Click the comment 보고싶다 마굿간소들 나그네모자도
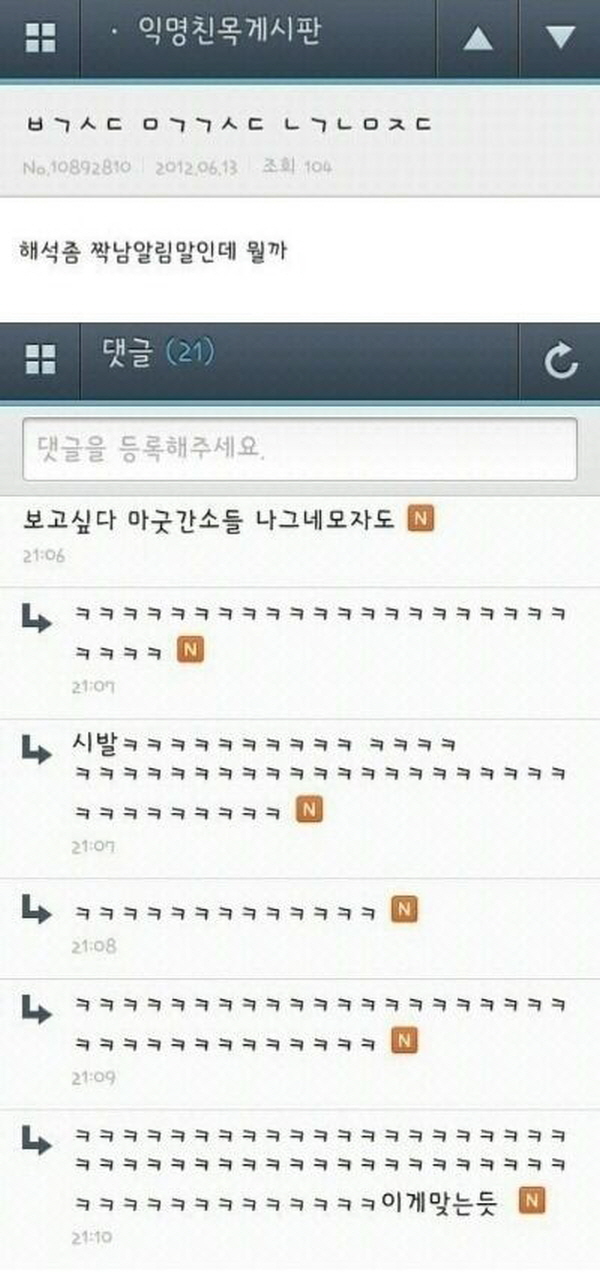This screenshot has width=600, height=1272. click(209, 520)
